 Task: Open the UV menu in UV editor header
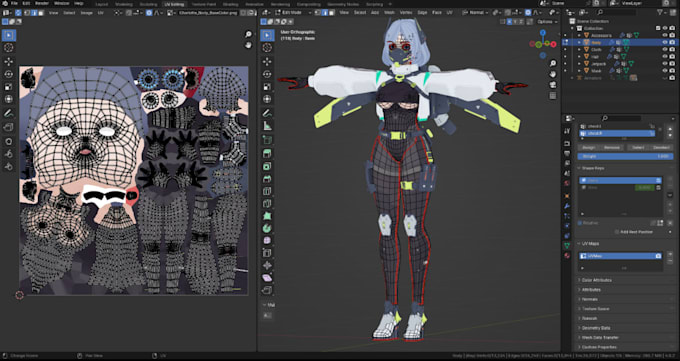[101, 13]
